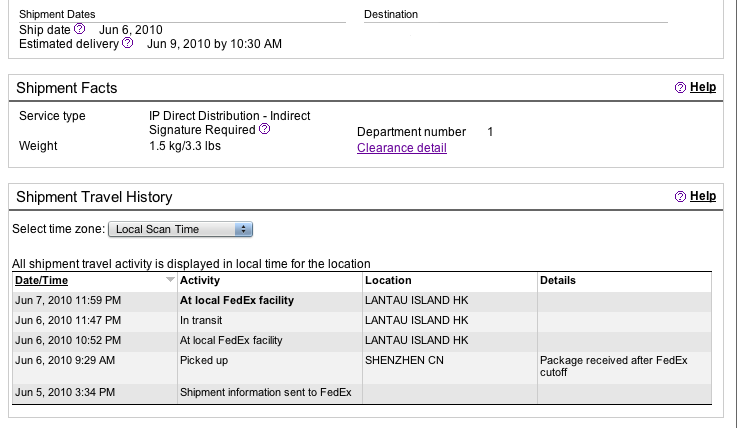The image size is (752, 428).
Task: Sort by the Date/Time column header
Action: [41, 280]
